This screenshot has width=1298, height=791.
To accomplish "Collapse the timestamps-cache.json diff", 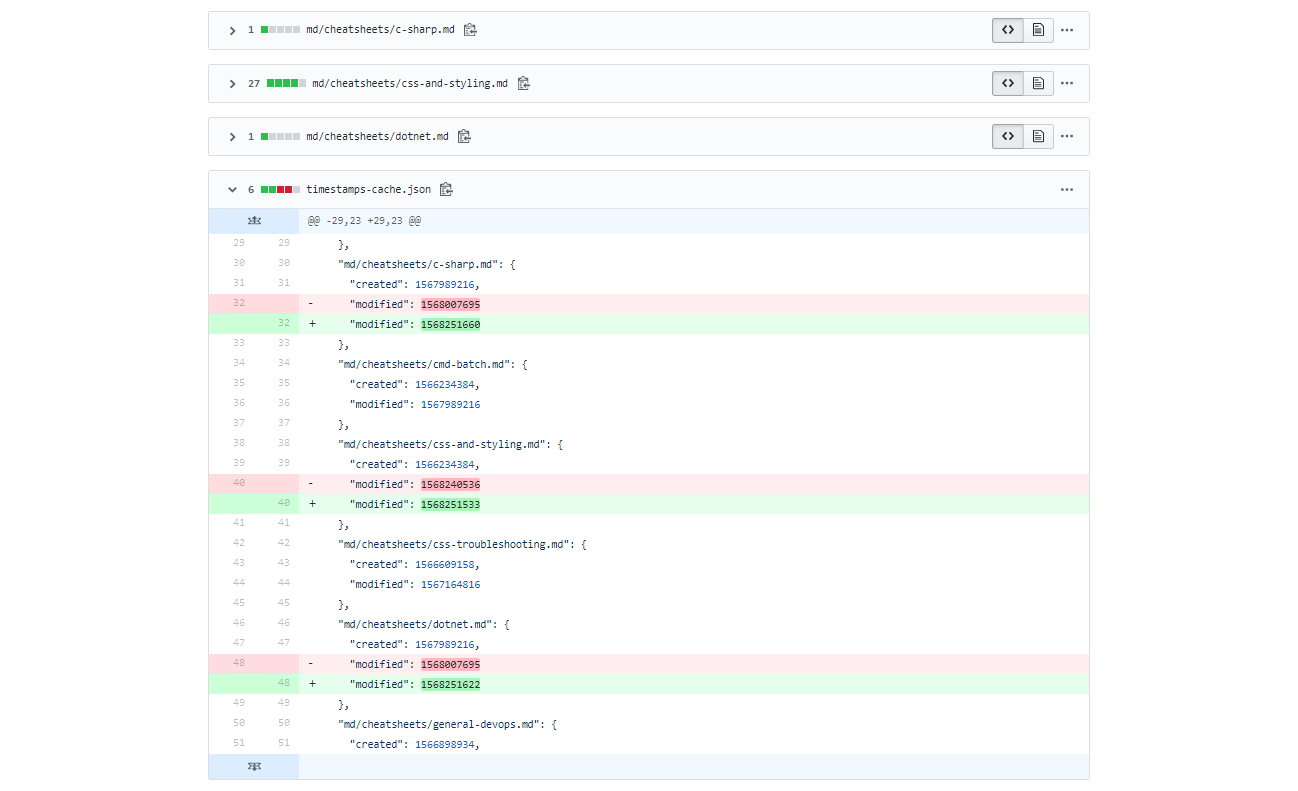I will click(232, 189).
